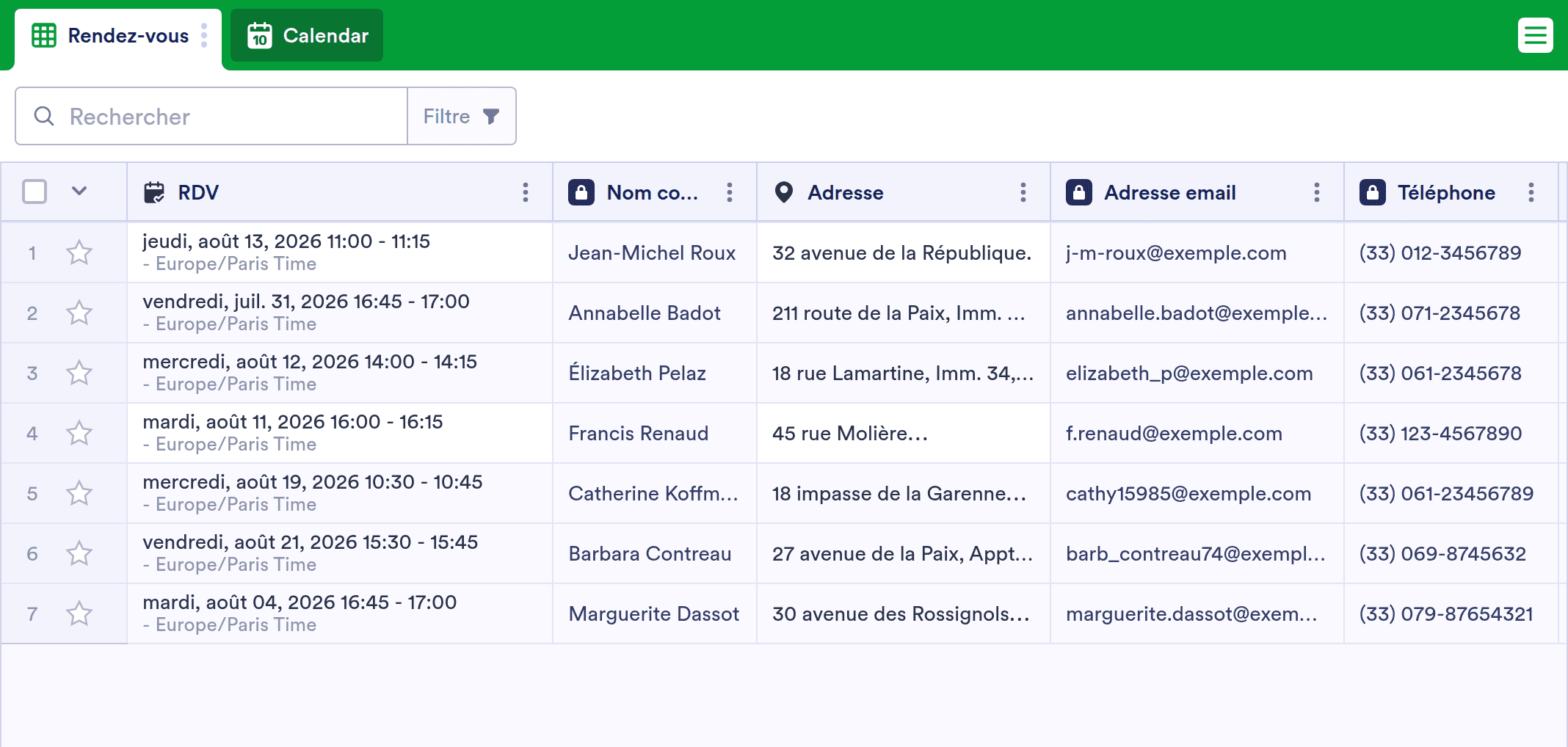
Task: Sort by the RDV column header
Action: pyautogui.click(x=198, y=192)
